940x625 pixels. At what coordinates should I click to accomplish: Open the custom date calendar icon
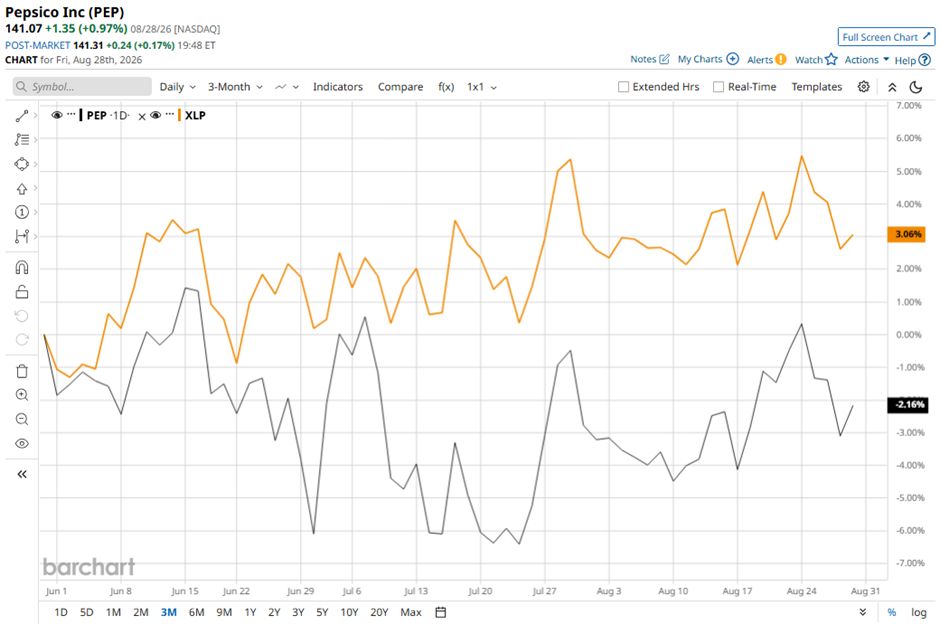(441, 612)
